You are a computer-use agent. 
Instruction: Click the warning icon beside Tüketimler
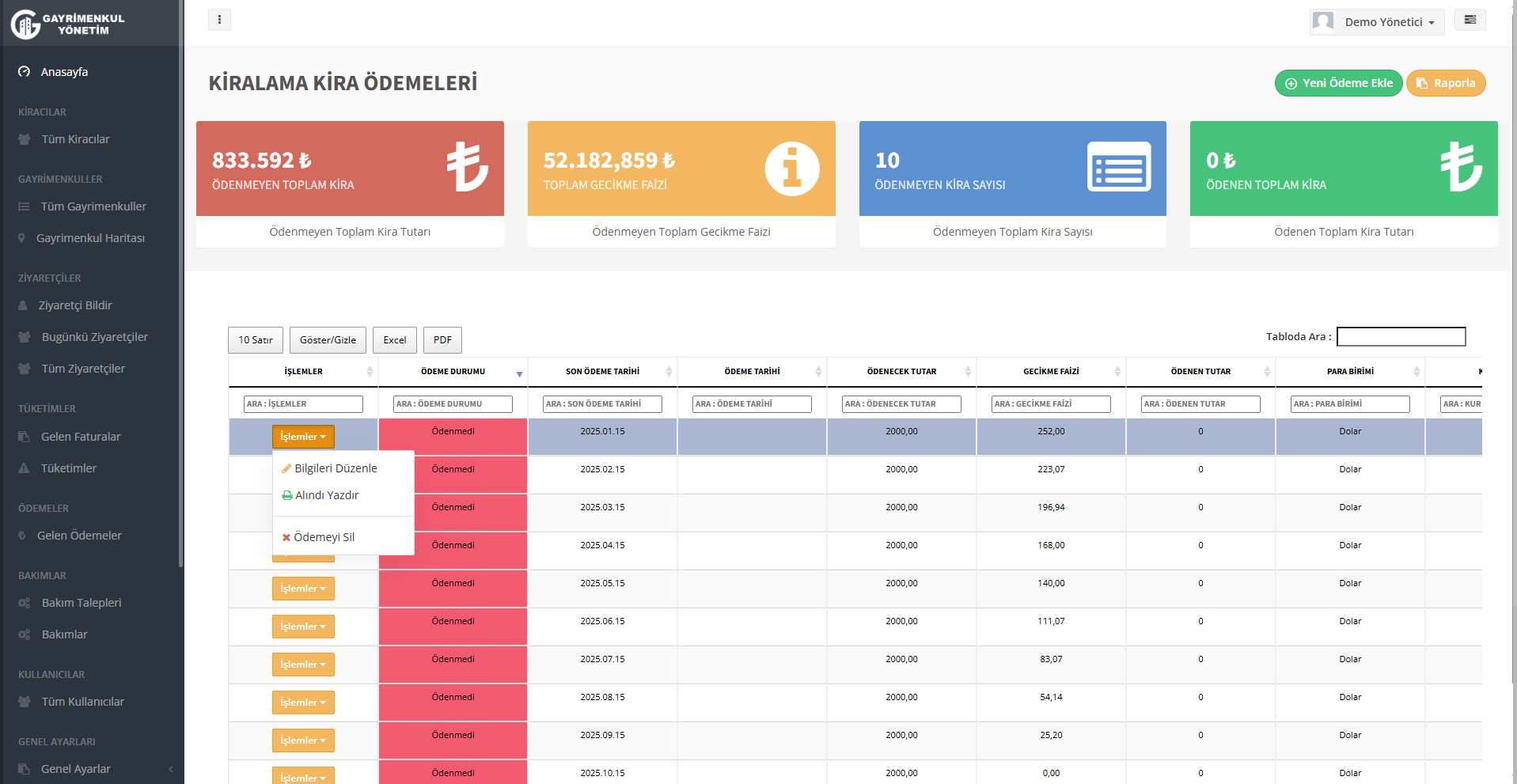pos(24,468)
